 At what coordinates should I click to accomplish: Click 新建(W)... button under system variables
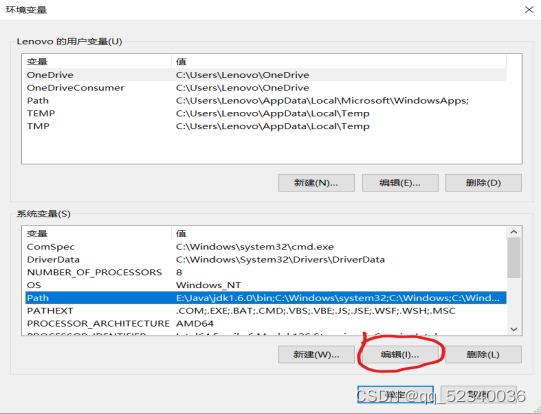316,355
